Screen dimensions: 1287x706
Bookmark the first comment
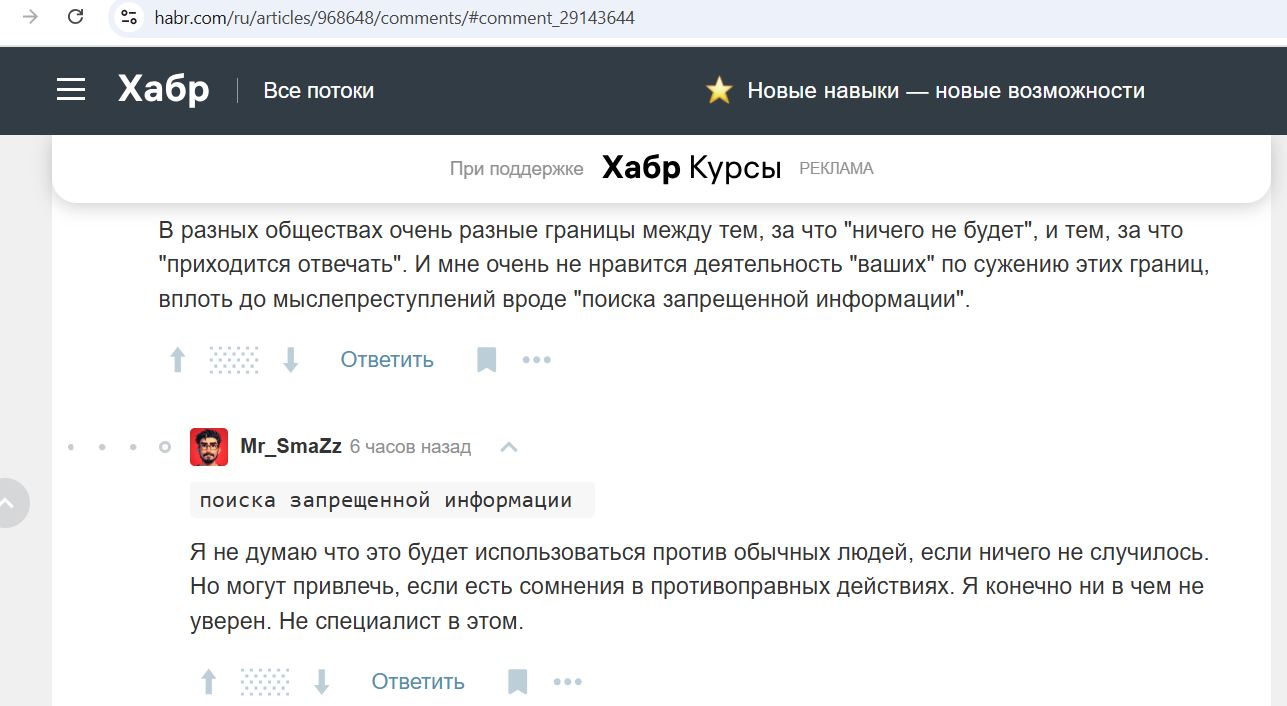coord(487,360)
